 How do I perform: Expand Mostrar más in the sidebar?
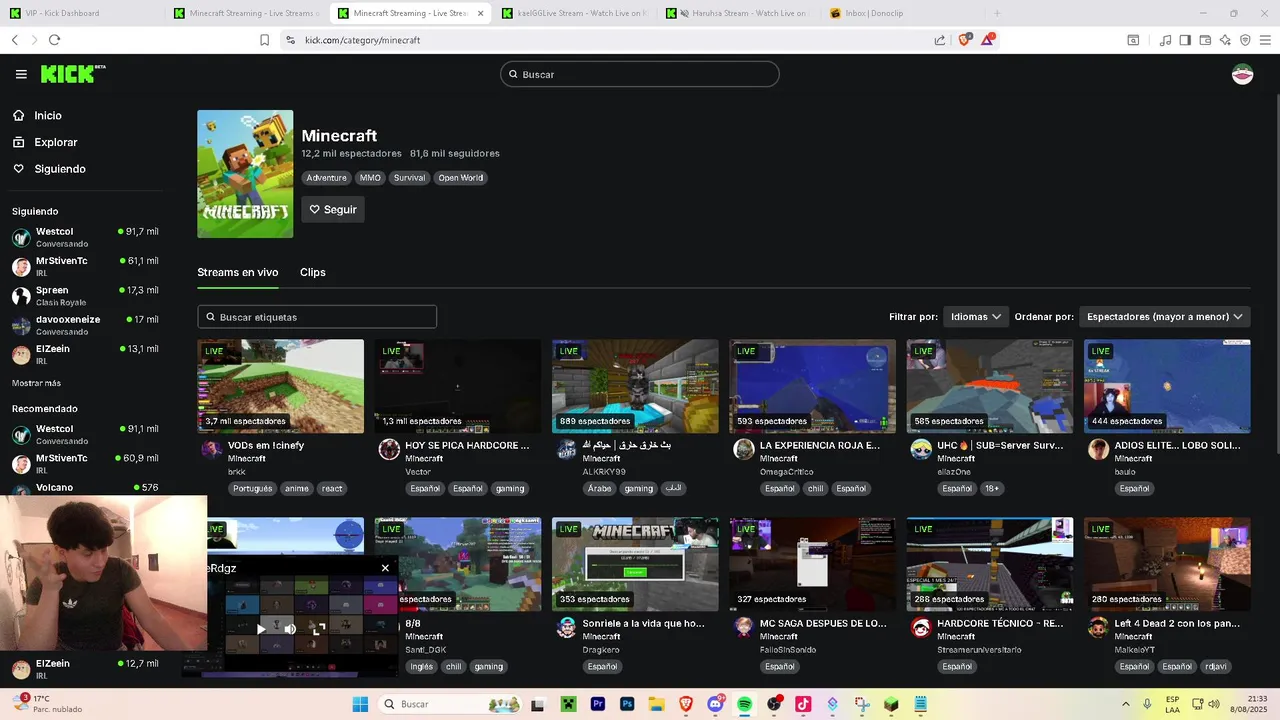pyautogui.click(x=36, y=383)
